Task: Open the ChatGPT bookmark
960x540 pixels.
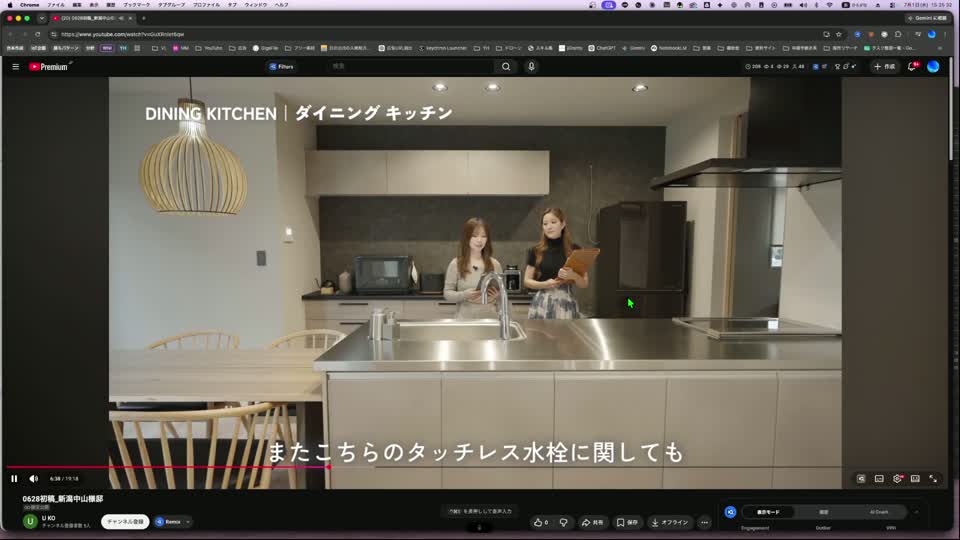Action: point(602,48)
